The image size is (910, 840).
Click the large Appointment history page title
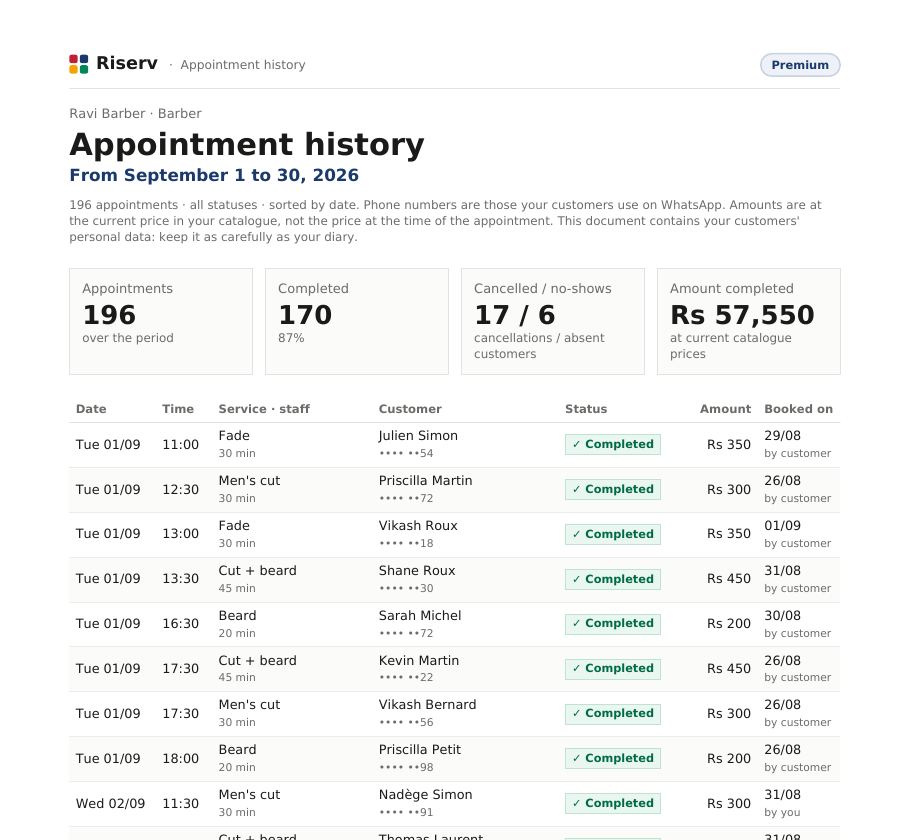(247, 145)
